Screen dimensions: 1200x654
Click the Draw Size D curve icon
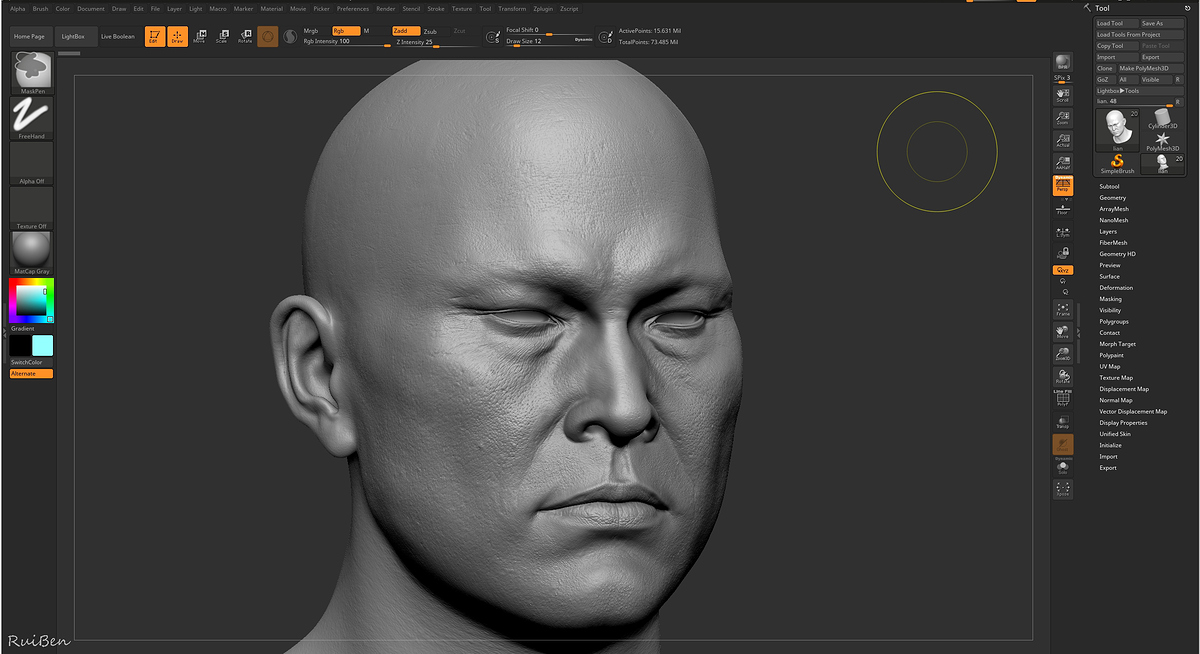605,37
